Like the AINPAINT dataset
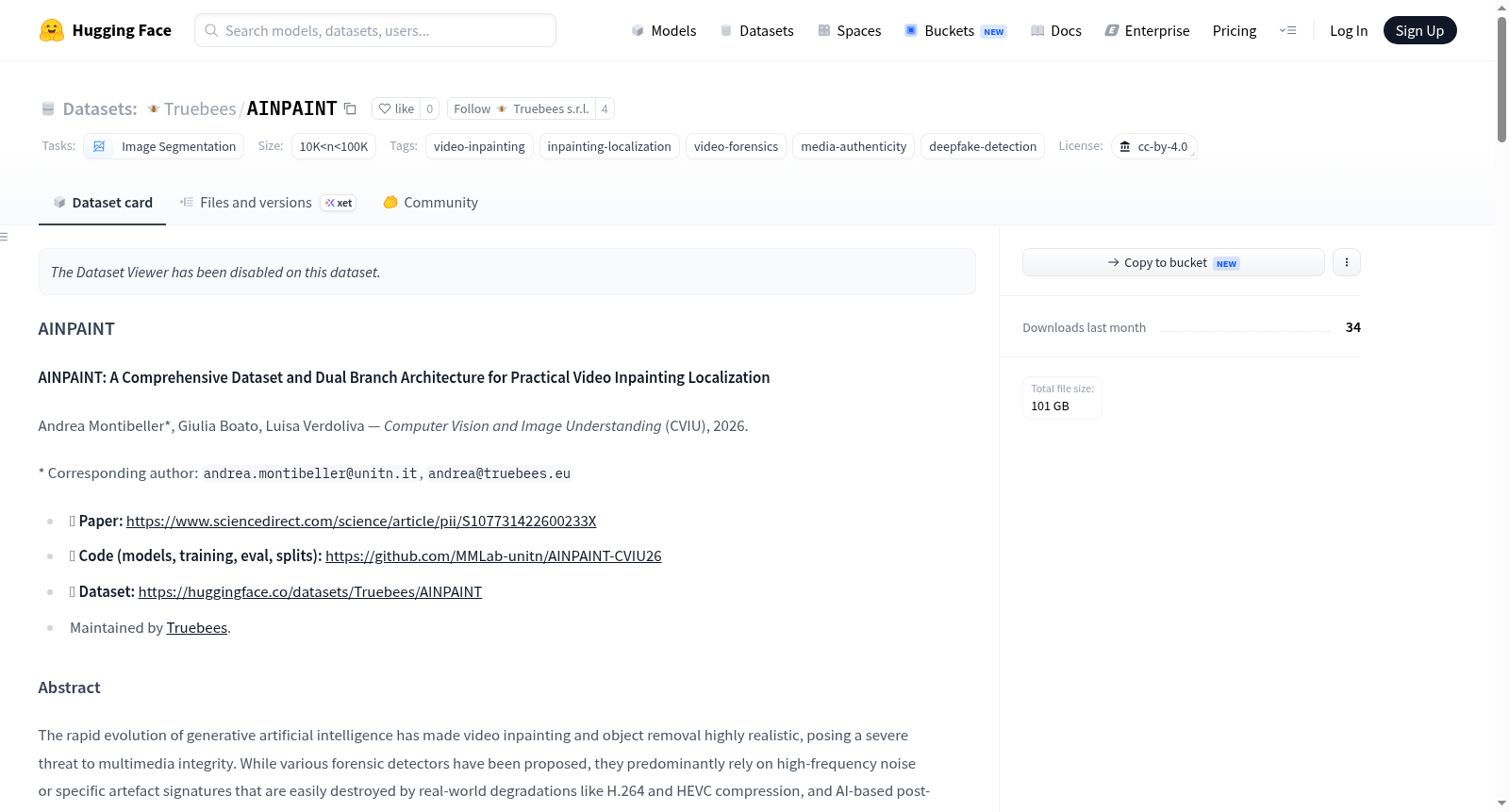 396,108
